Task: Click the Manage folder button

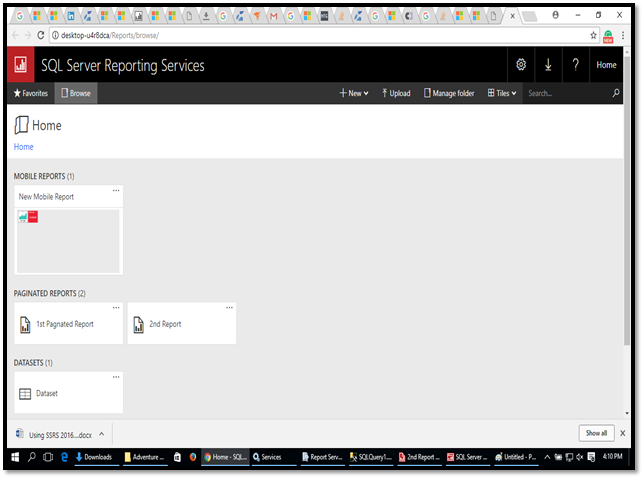Action: click(x=449, y=93)
